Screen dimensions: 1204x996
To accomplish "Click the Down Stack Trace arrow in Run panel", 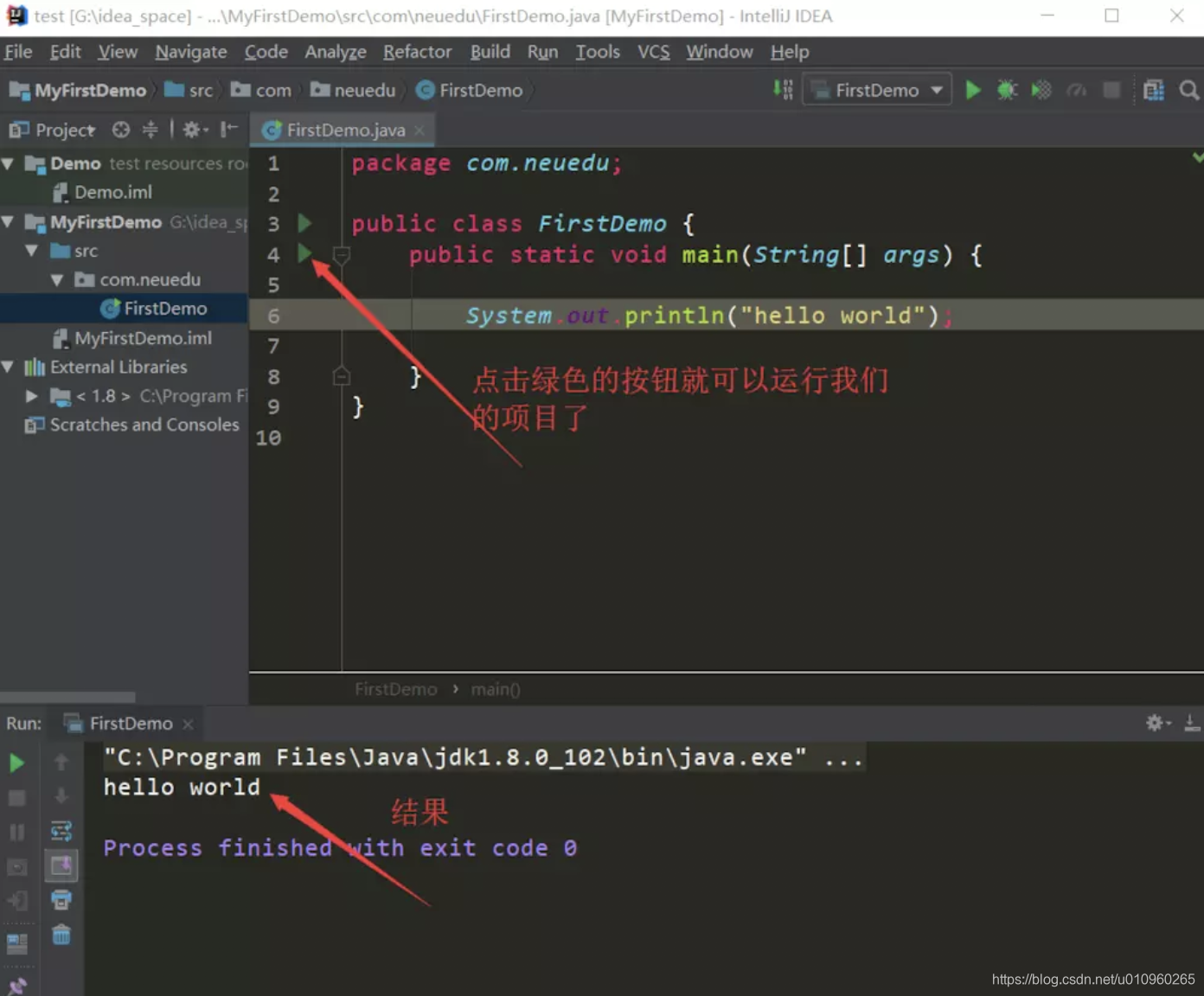I will (61, 795).
